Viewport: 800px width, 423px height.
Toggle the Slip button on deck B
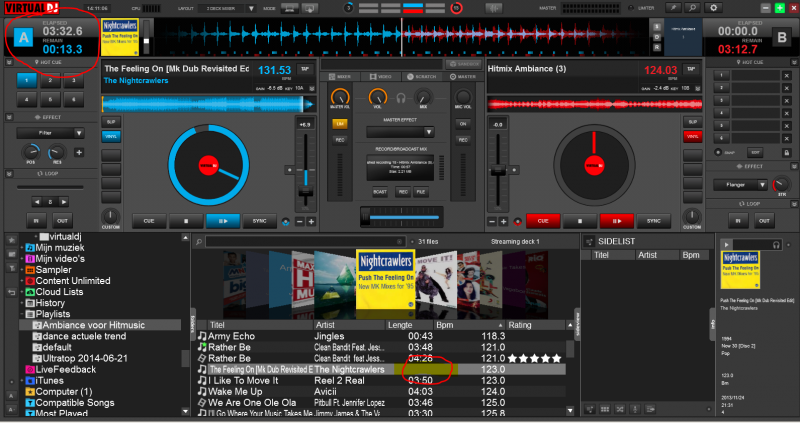(x=692, y=122)
